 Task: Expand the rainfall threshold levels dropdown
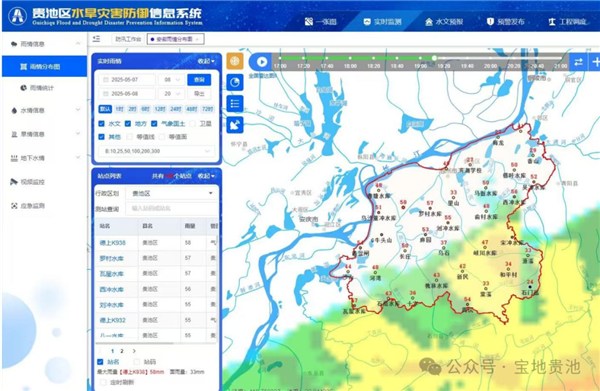pyautogui.click(x=157, y=151)
